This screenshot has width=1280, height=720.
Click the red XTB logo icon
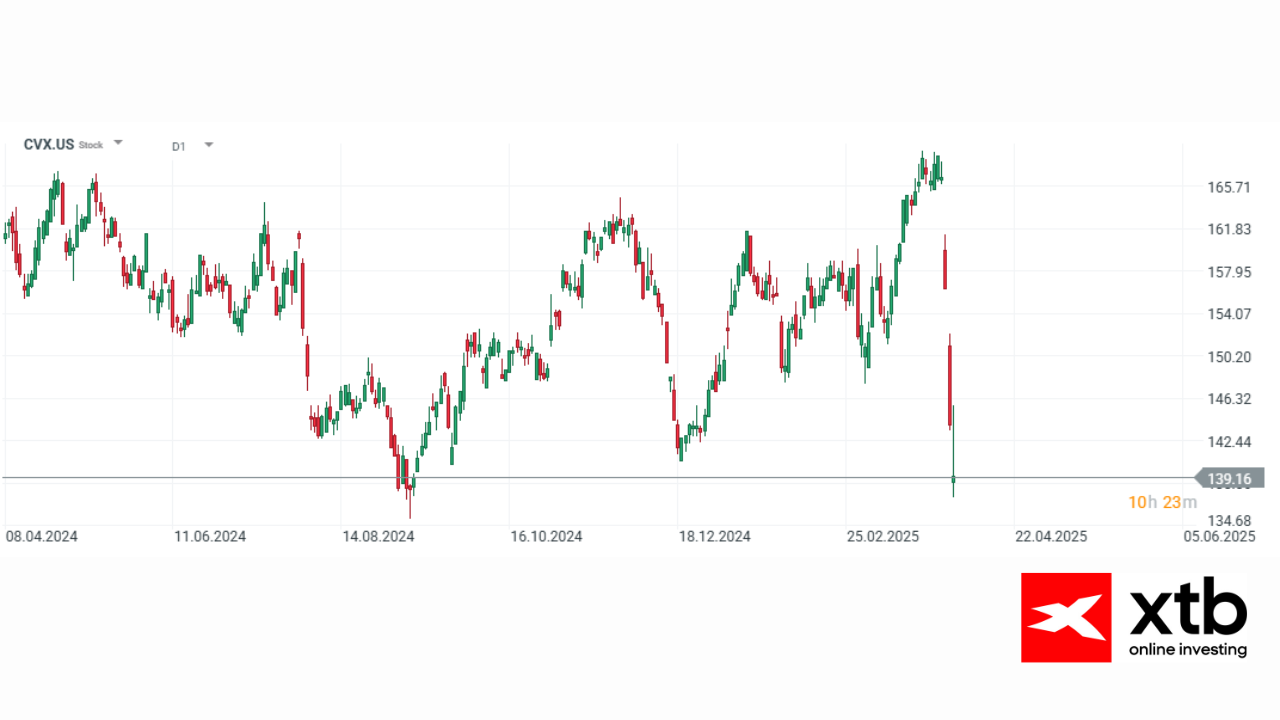[x=1066, y=617]
